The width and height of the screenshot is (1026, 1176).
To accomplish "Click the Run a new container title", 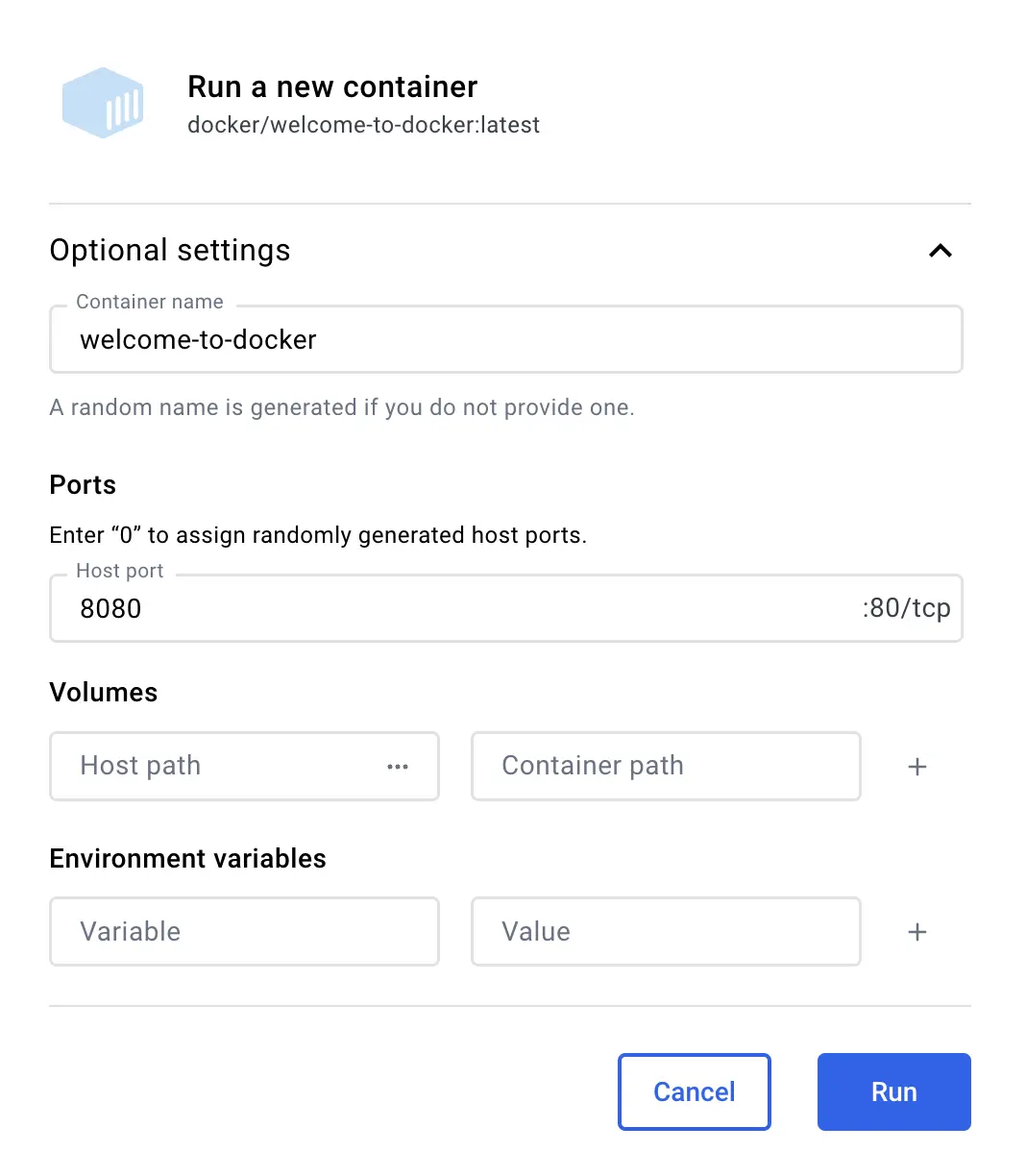I will (332, 86).
